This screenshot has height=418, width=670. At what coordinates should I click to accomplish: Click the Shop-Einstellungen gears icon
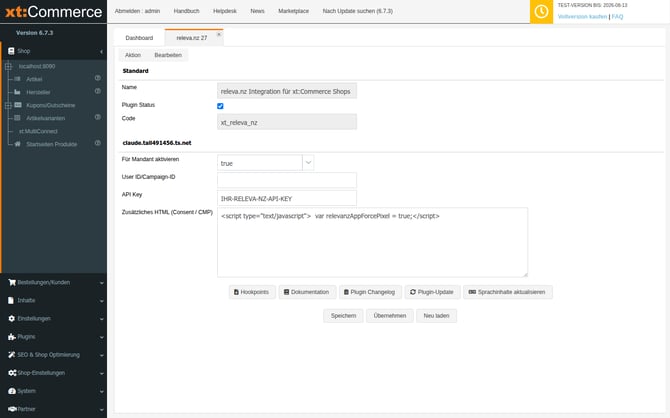pyautogui.click(x=12, y=373)
